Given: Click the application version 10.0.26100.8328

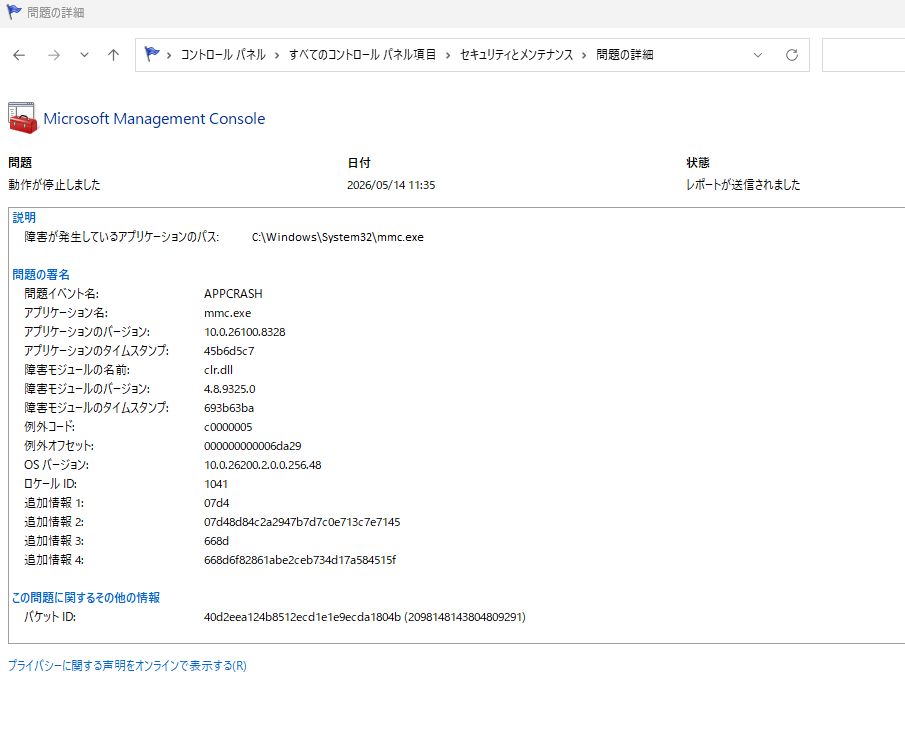Looking at the screenshot, I should coord(245,332).
